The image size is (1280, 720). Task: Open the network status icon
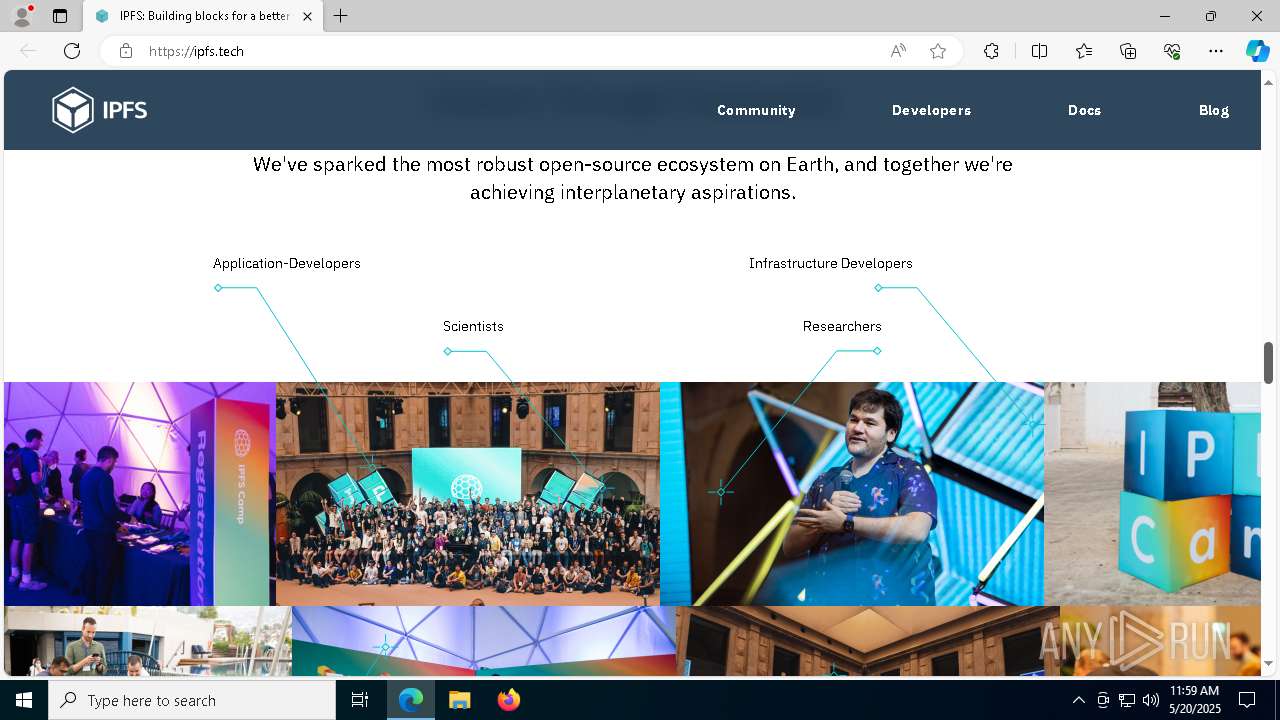(1127, 700)
